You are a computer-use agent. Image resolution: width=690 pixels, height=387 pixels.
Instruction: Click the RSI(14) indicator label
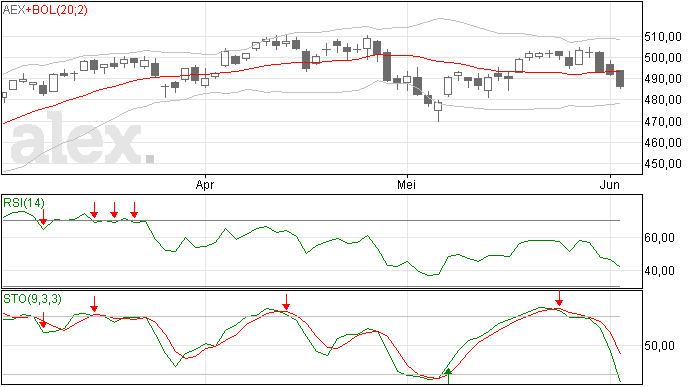[24, 203]
